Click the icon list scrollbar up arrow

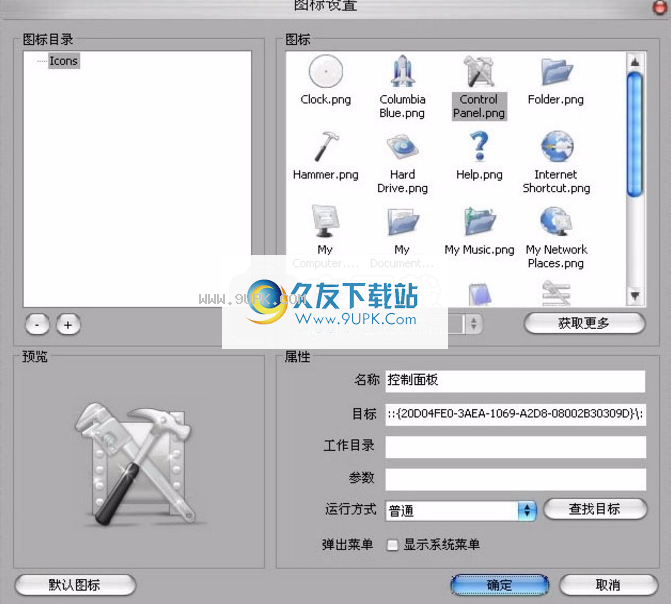click(635, 62)
